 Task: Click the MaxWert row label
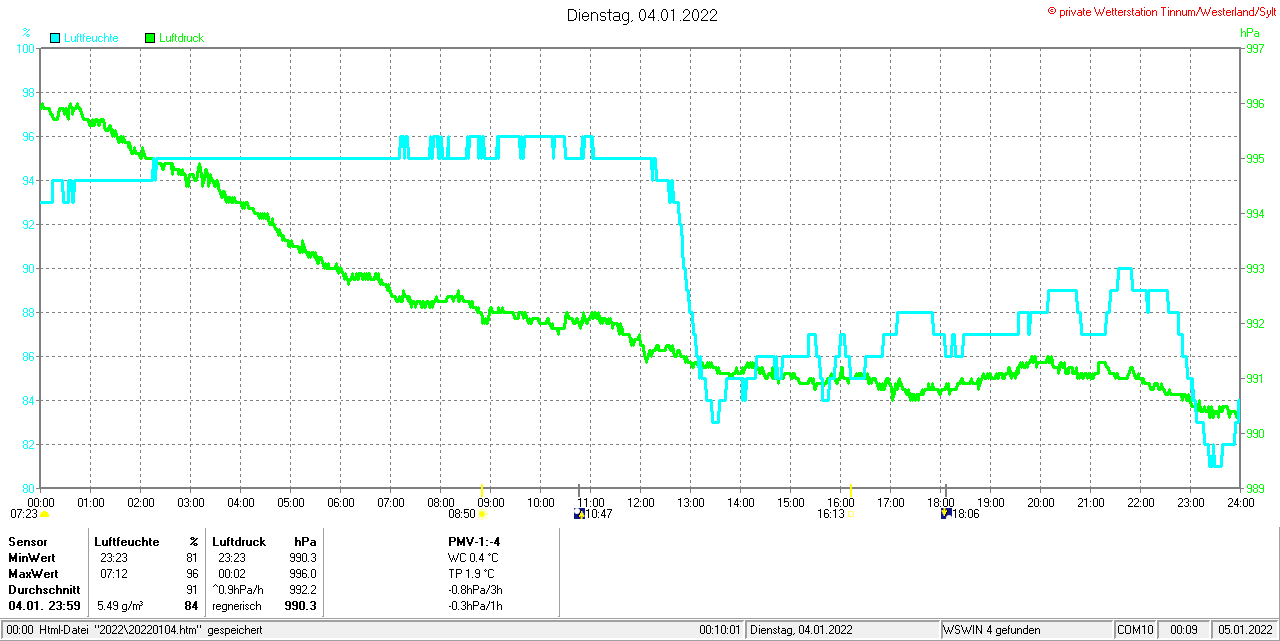[34, 574]
